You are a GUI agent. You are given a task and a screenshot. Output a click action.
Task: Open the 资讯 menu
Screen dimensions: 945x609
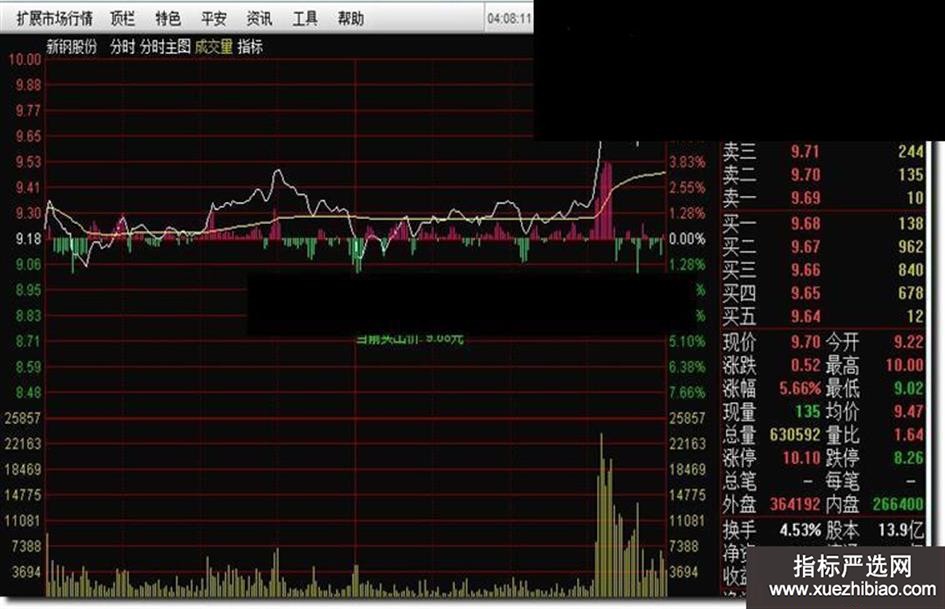259,19
